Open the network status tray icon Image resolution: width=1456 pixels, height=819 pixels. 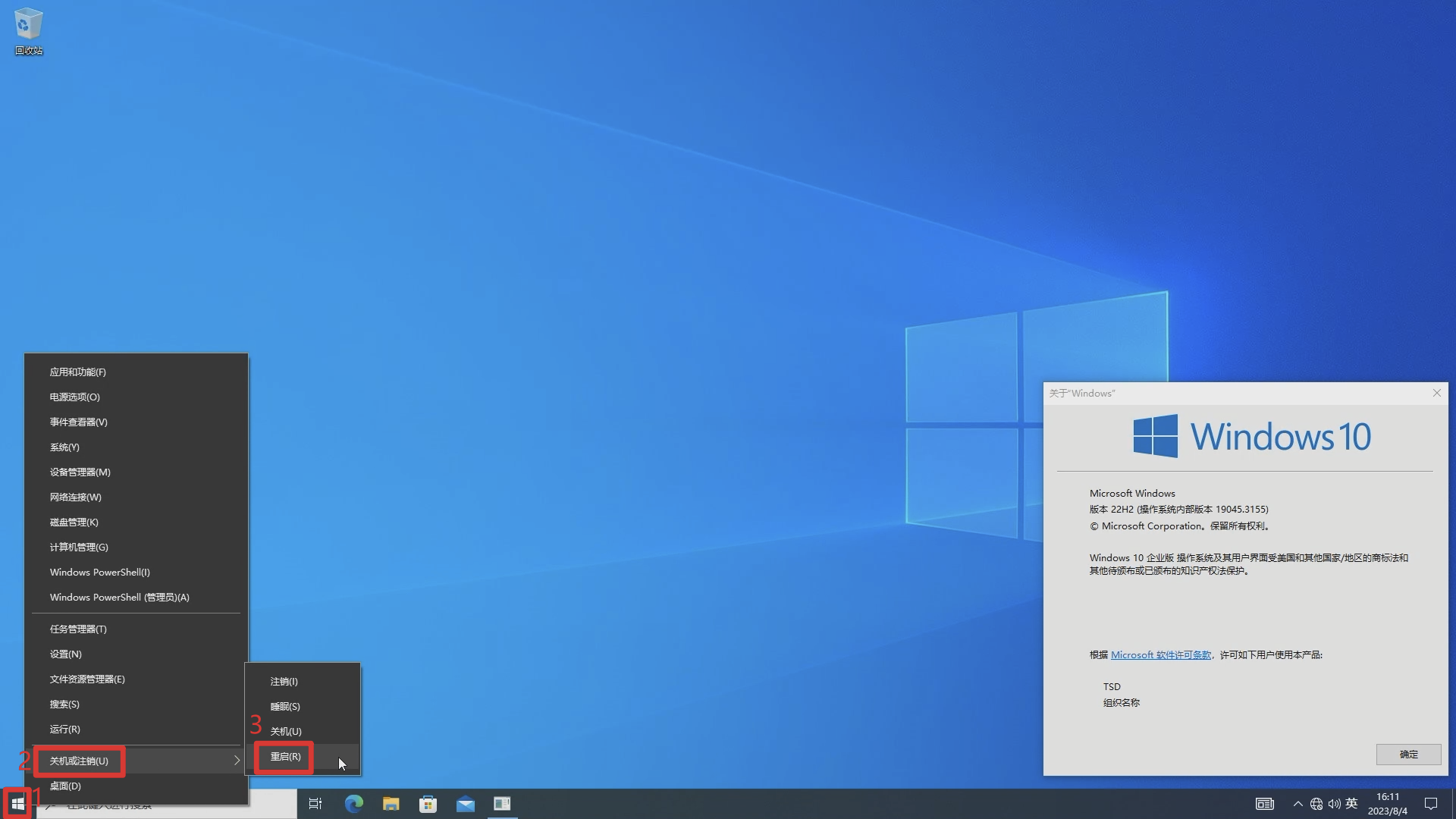pyautogui.click(x=1316, y=804)
